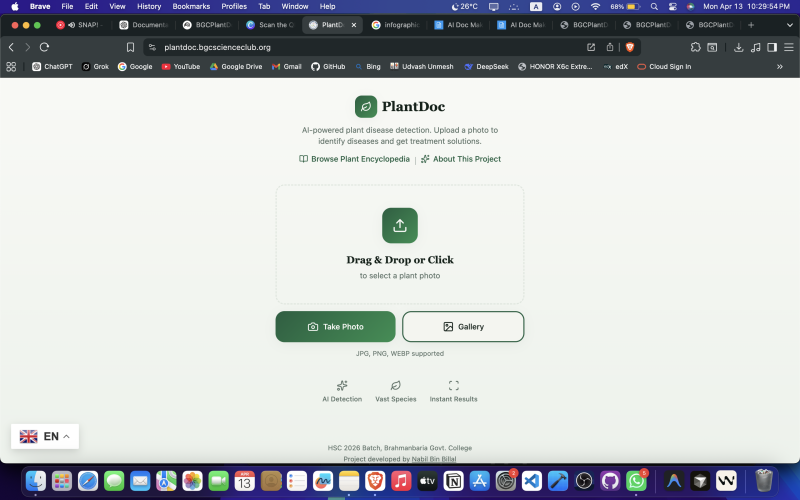The width and height of the screenshot is (800, 500).
Task: Open the extensions puzzle icon
Action: (x=695, y=47)
